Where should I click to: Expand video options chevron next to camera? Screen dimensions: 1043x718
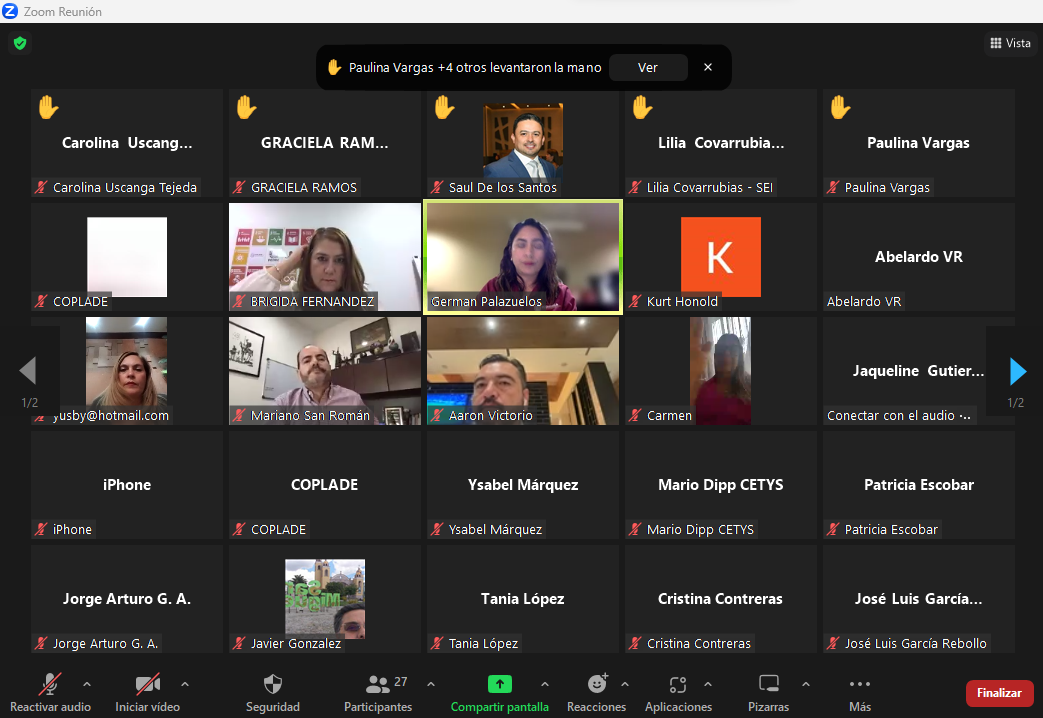[185, 684]
